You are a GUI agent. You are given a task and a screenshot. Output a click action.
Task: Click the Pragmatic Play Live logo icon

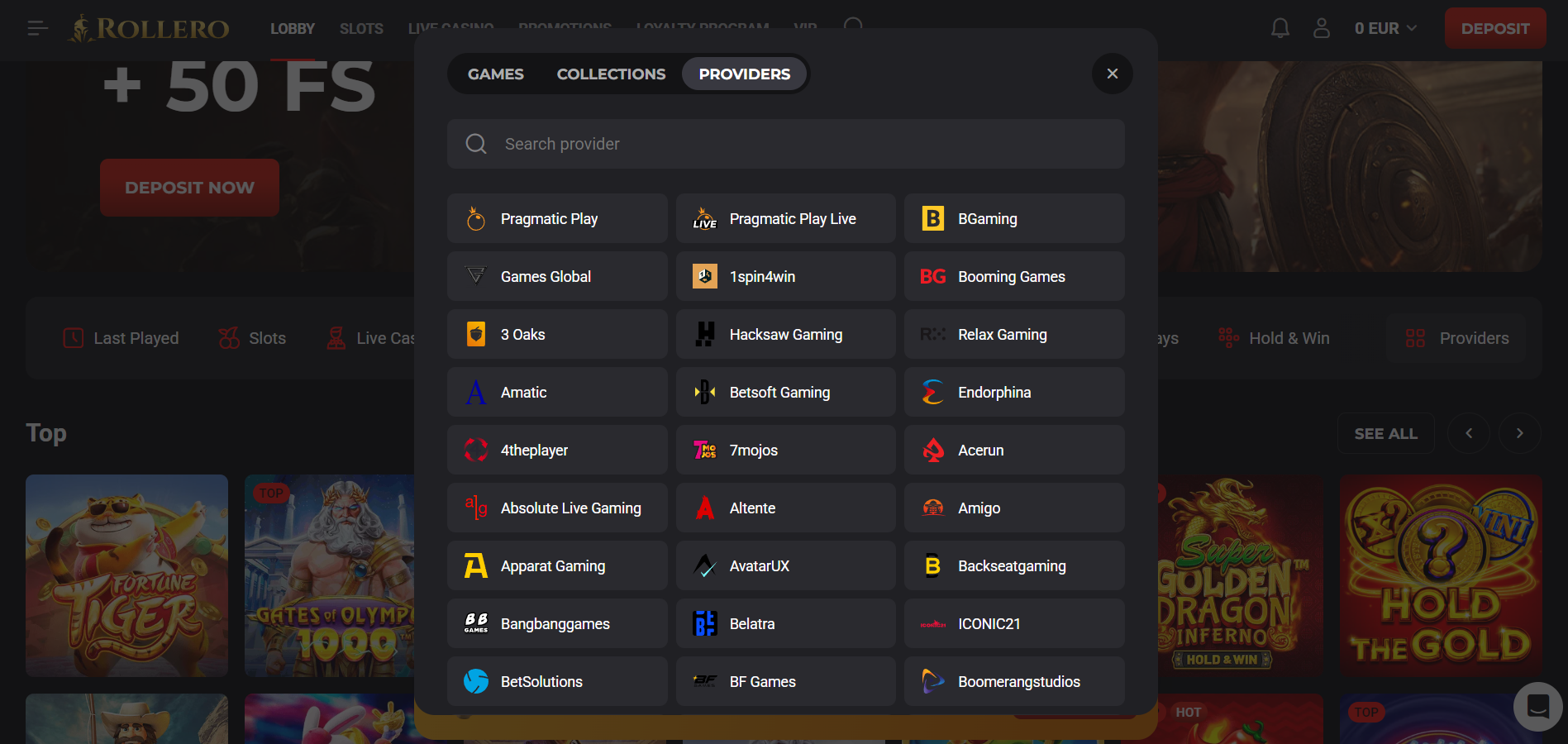(704, 218)
